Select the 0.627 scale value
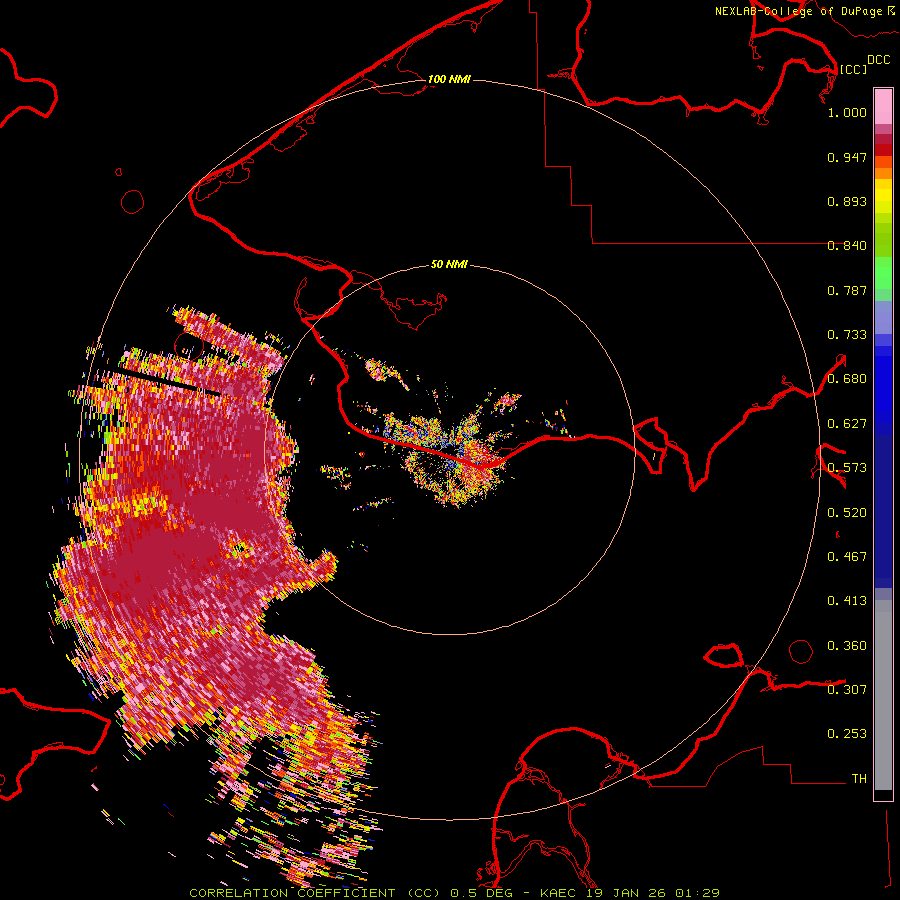The width and height of the screenshot is (900, 900). pos(847,424)
